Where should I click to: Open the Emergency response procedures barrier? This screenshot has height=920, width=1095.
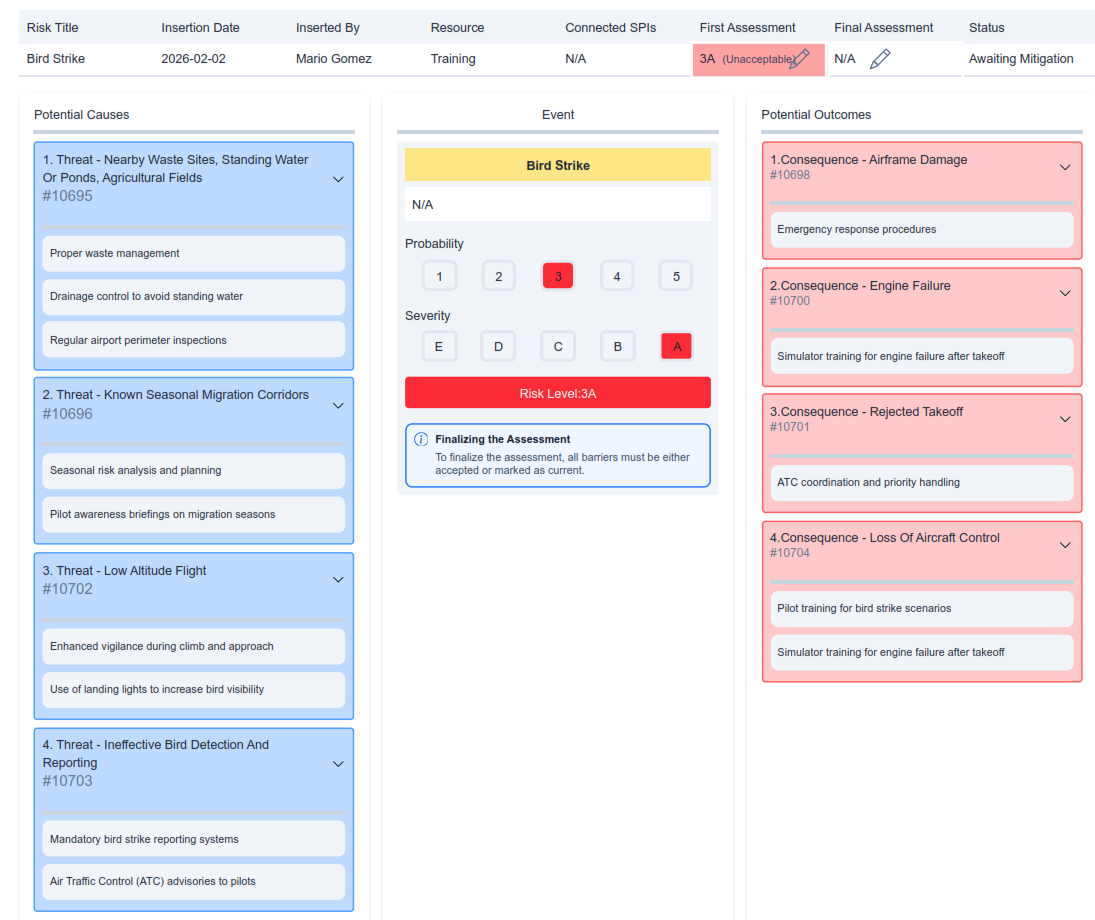[921, 230]
